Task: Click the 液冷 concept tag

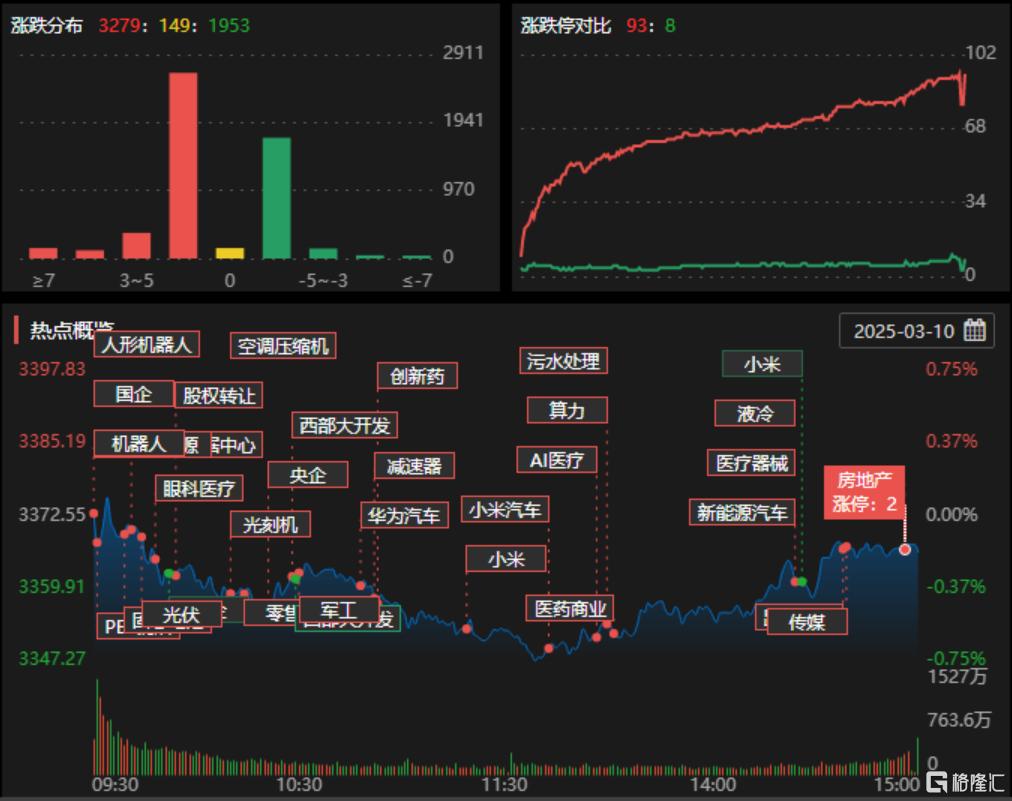Action: [x=754, y=413]
